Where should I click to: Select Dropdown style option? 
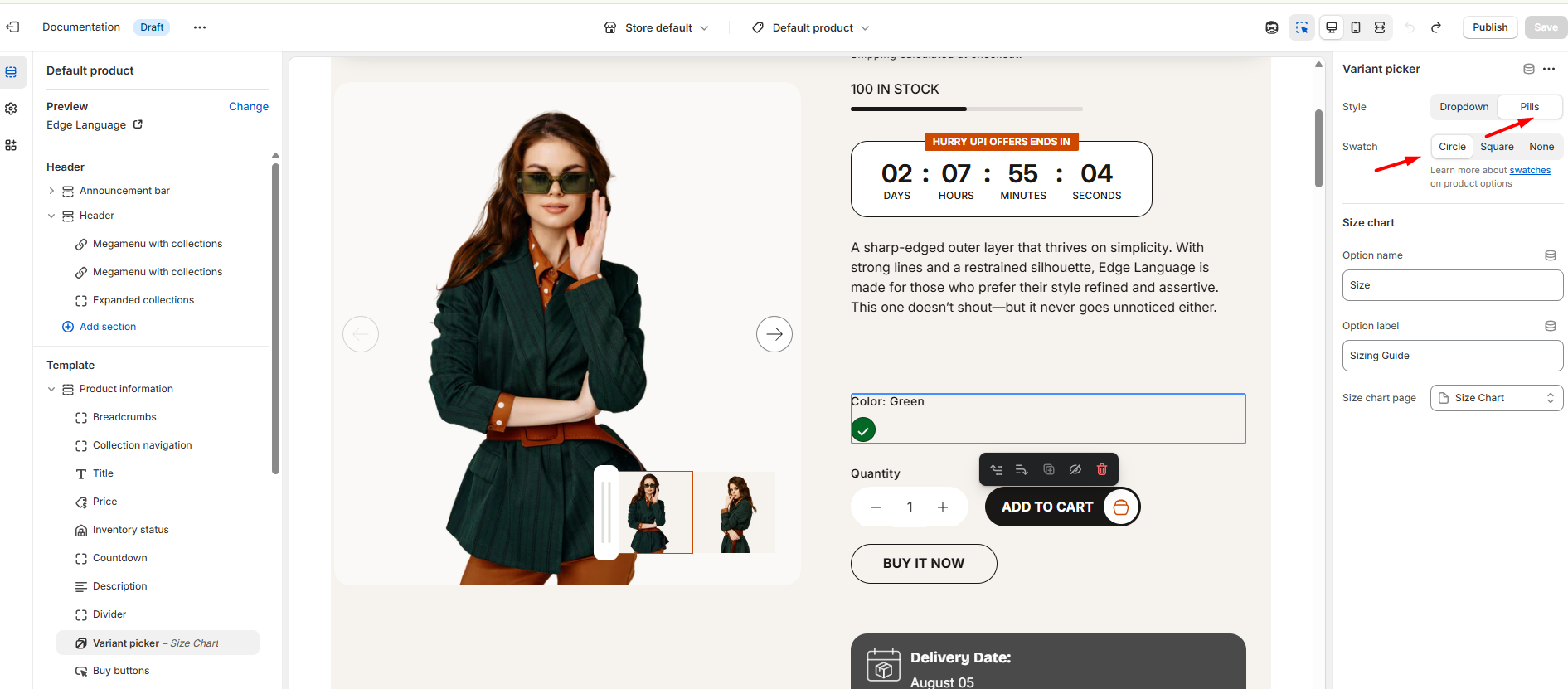tap(1464, 107)
